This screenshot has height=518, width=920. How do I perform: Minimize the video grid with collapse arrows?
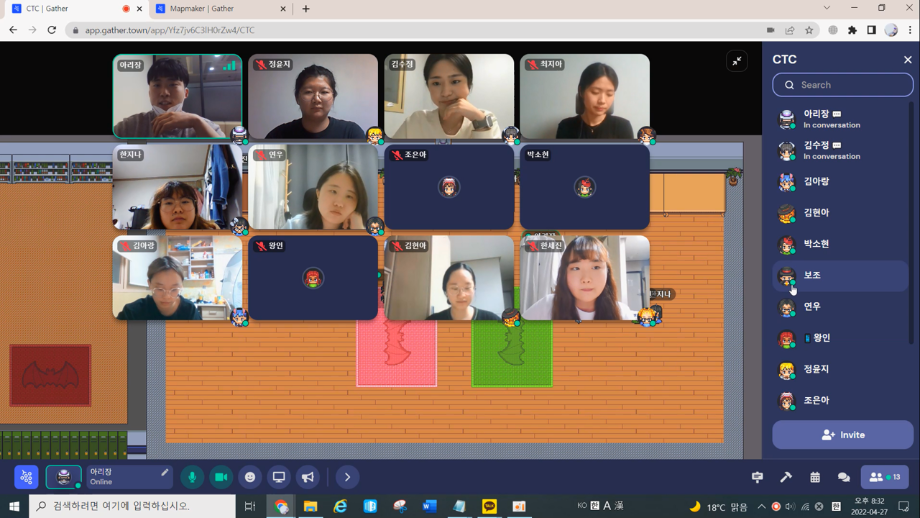coord(737,61)
